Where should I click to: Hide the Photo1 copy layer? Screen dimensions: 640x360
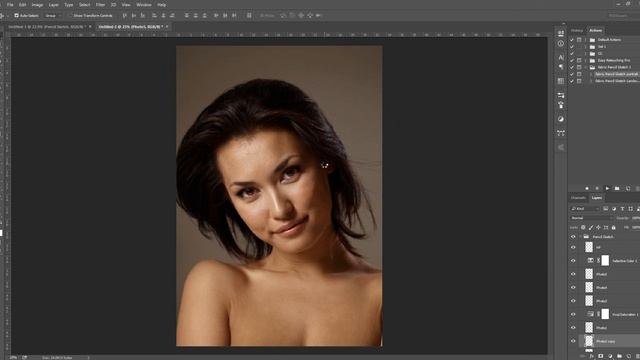click(x=573, y=341)
